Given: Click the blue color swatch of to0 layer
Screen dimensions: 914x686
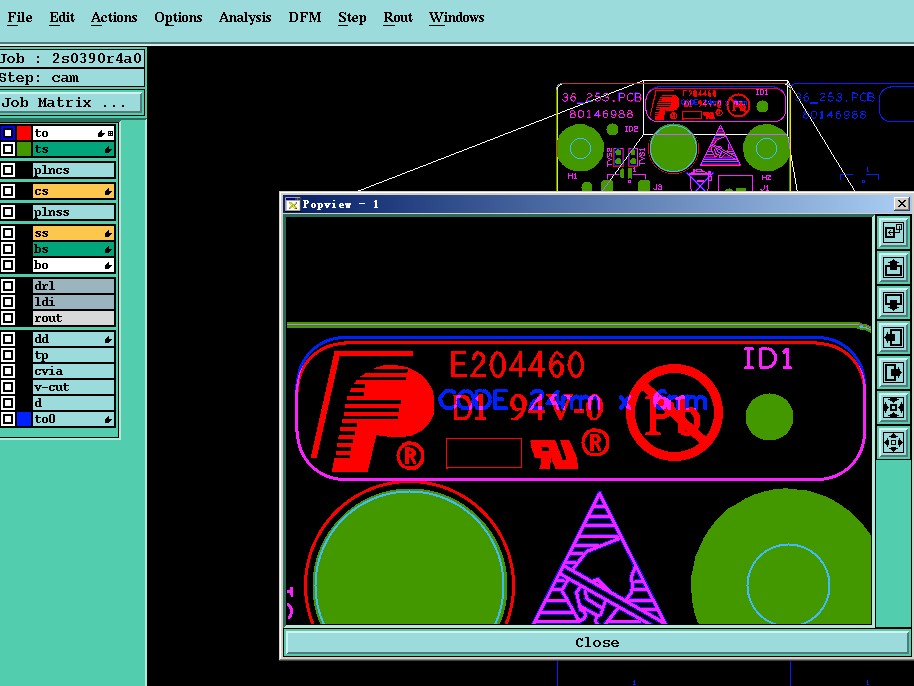Looking at the screenshot, I should pos(24,418).
